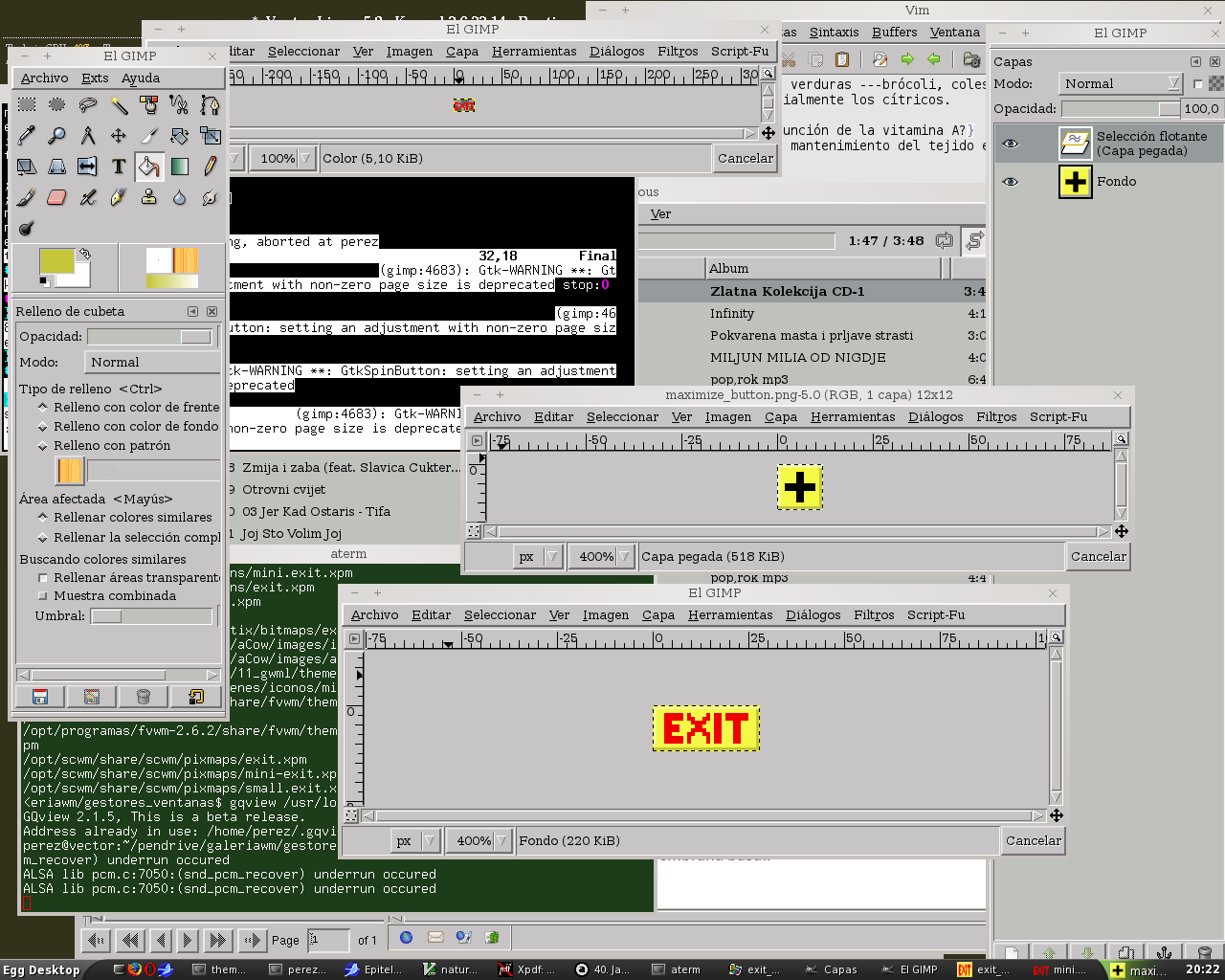Activate the Select by Color tool
Screen dimensions: 1225x980
coord(149,104)
